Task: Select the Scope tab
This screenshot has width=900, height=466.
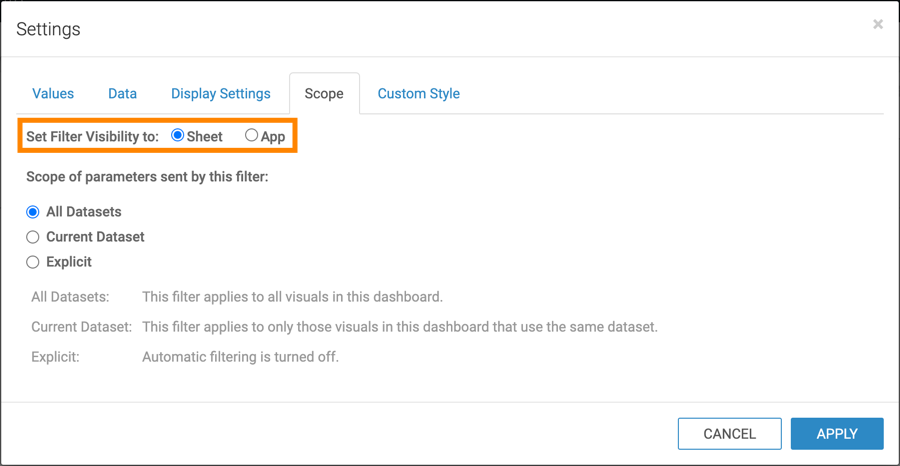Action: (x=324, y=94)
